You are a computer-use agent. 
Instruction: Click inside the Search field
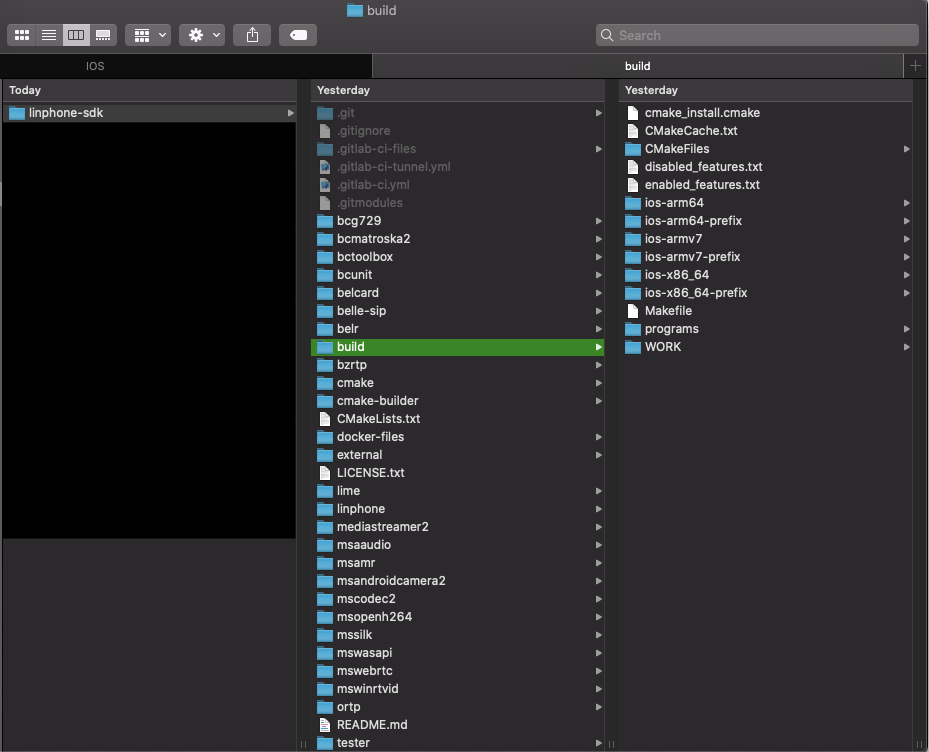pyautogui.click(x=755, y=34)
